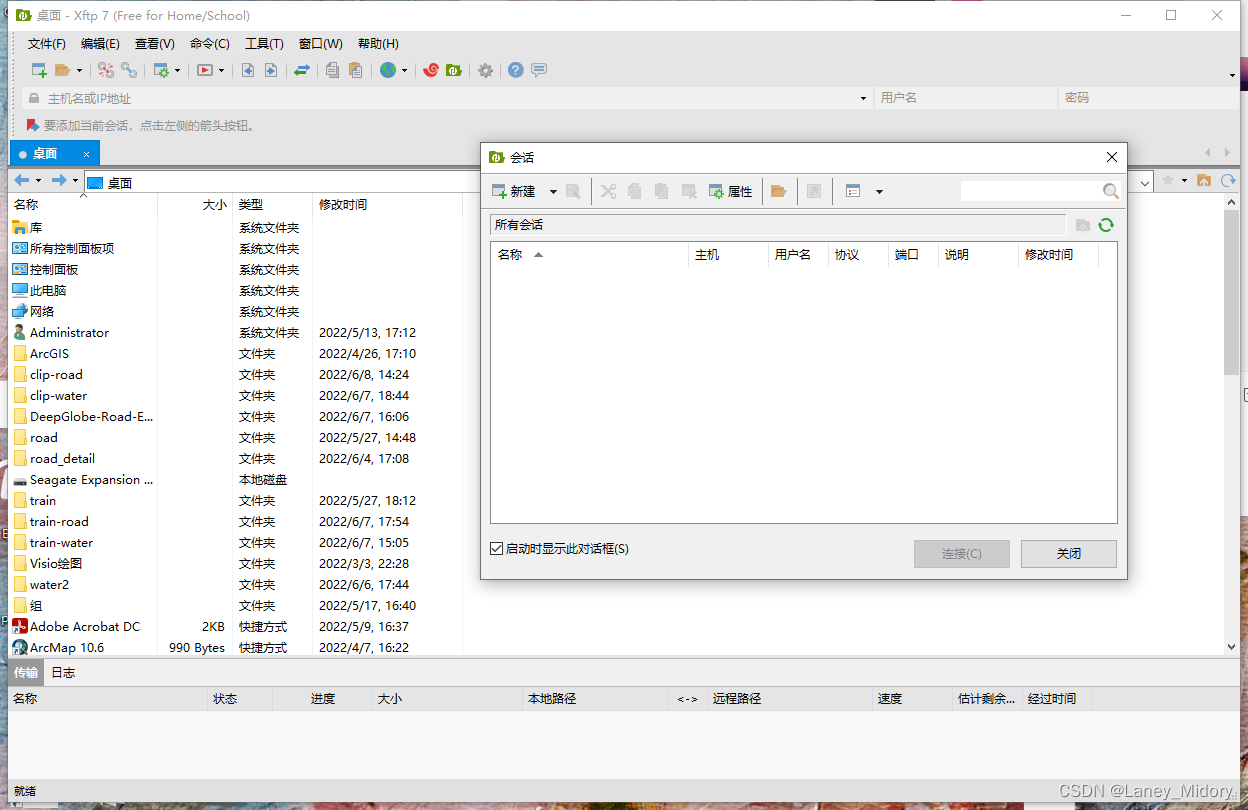Click the disconnect icon in main toolbar
This screenshot has width=1248, height=810.
[x=105, y=70]
